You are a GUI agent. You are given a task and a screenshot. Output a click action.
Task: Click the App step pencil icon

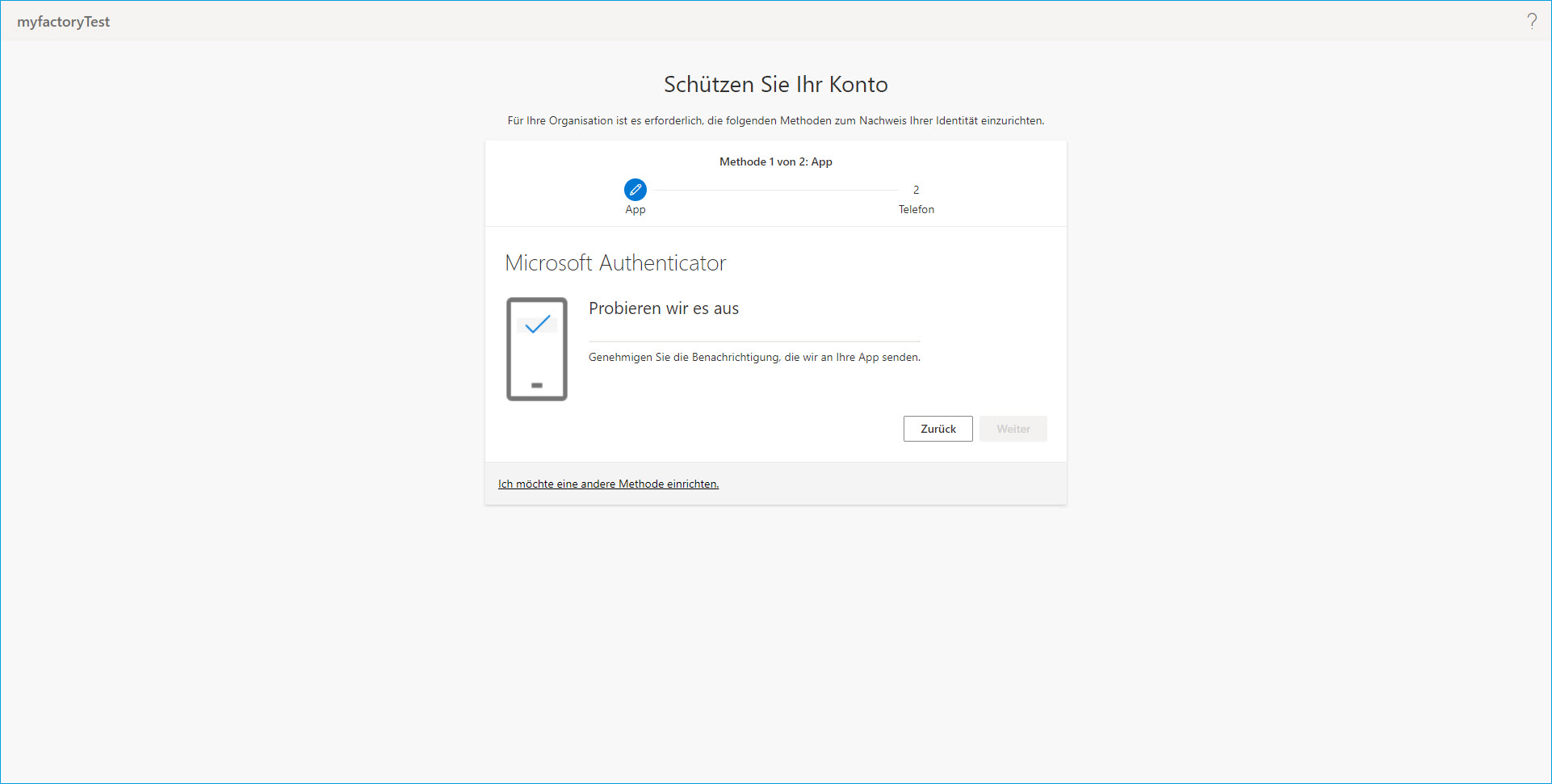click(635, 190)
